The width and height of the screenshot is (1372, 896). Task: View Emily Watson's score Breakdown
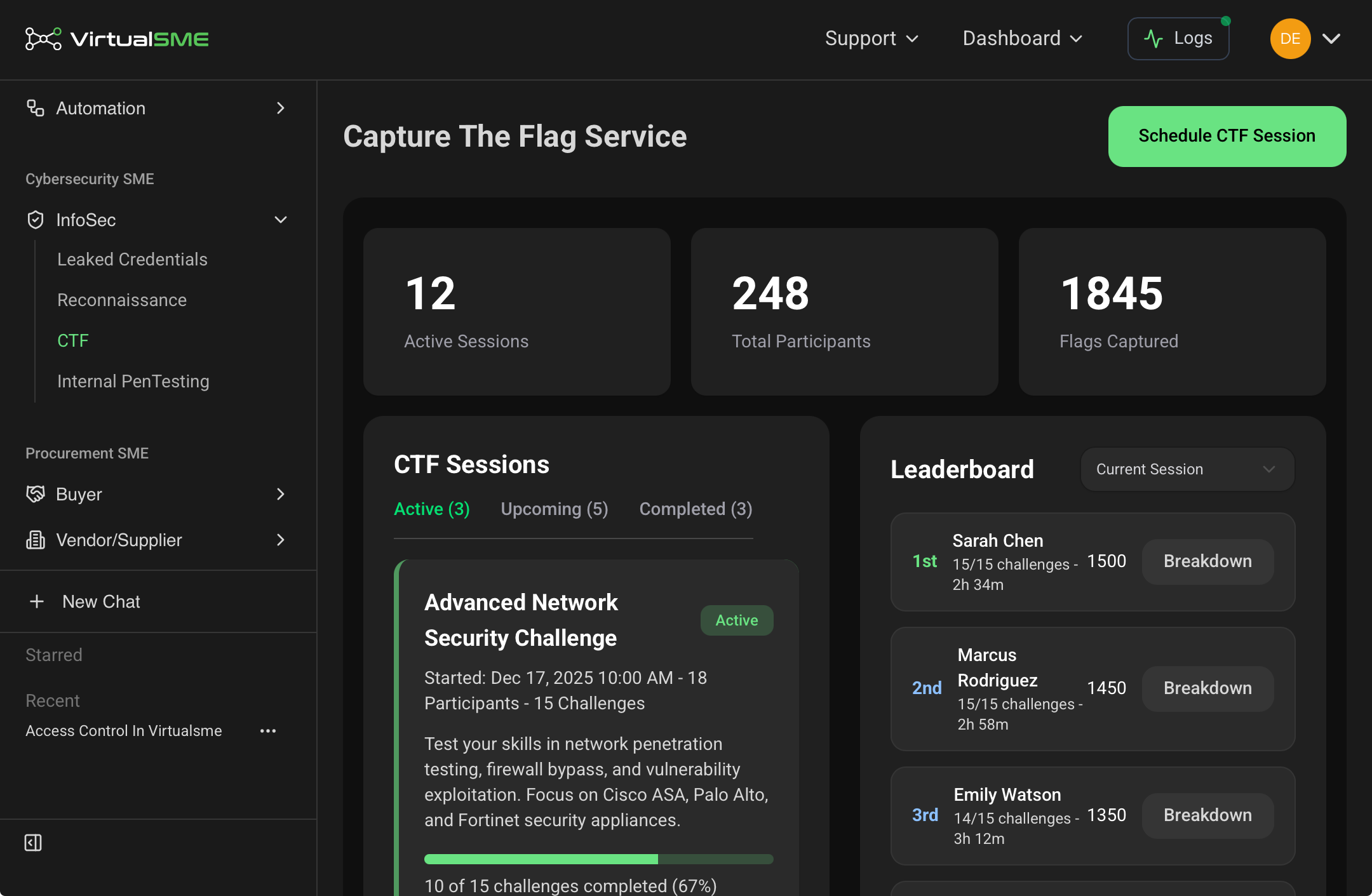point(1207,815)
